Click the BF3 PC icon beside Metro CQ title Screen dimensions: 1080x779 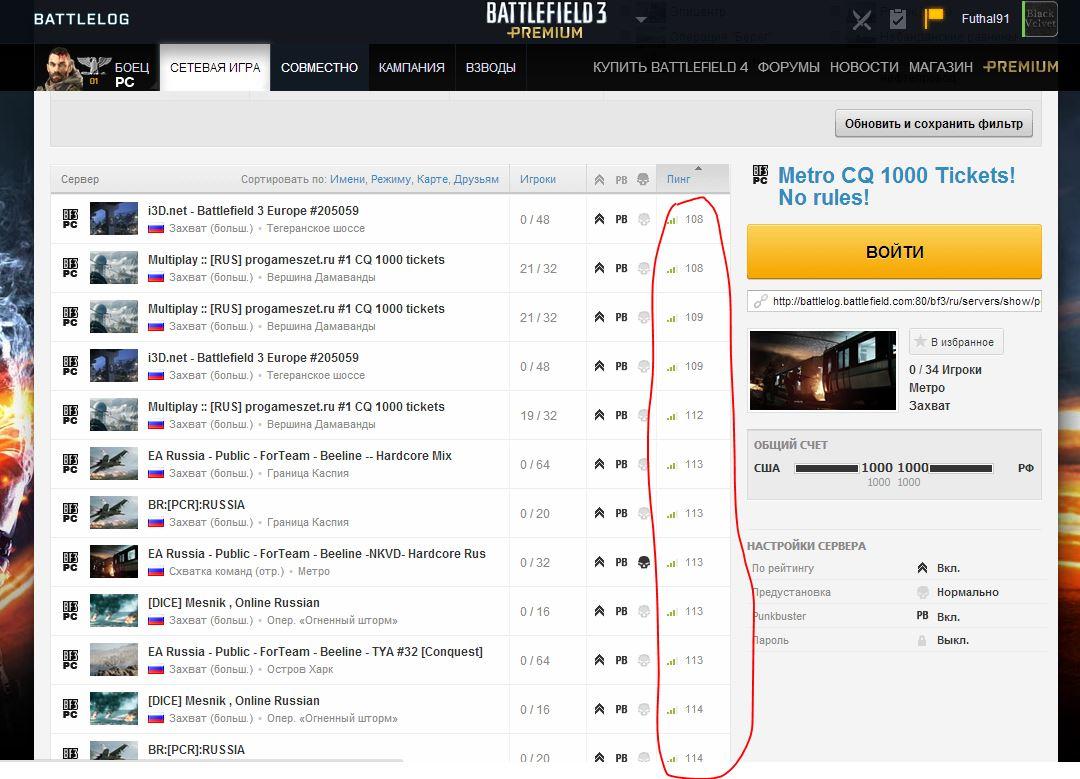[x=760, y=174]
